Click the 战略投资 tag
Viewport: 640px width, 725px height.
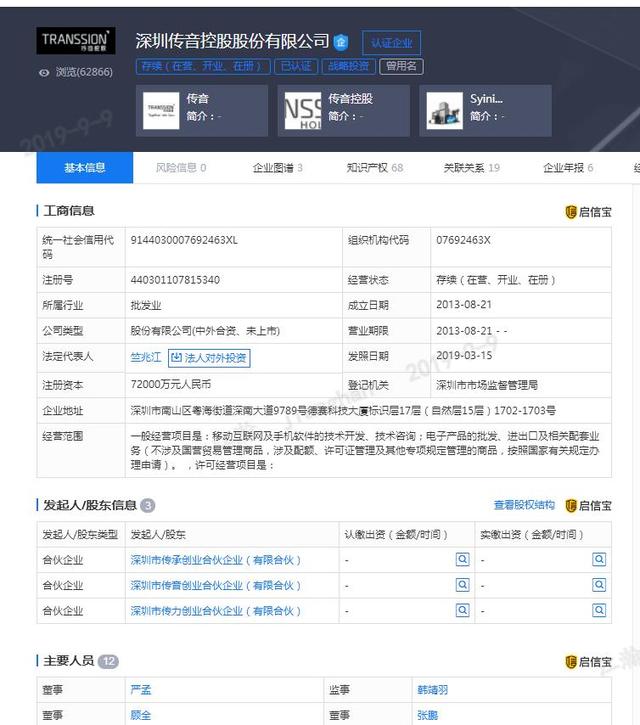349,66
